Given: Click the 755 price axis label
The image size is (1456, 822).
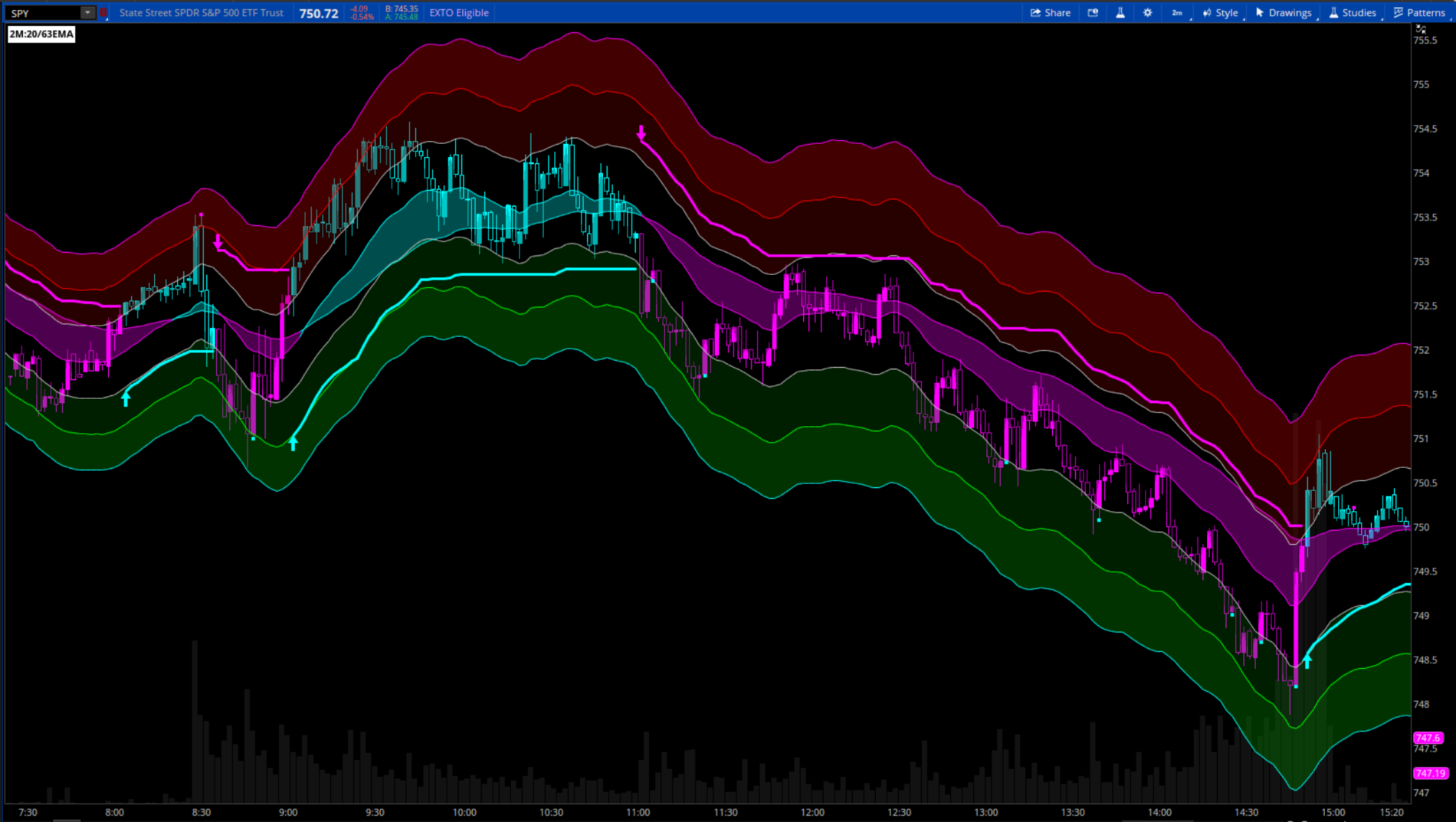Looking at the screenshot, I should pos(1421,84).
